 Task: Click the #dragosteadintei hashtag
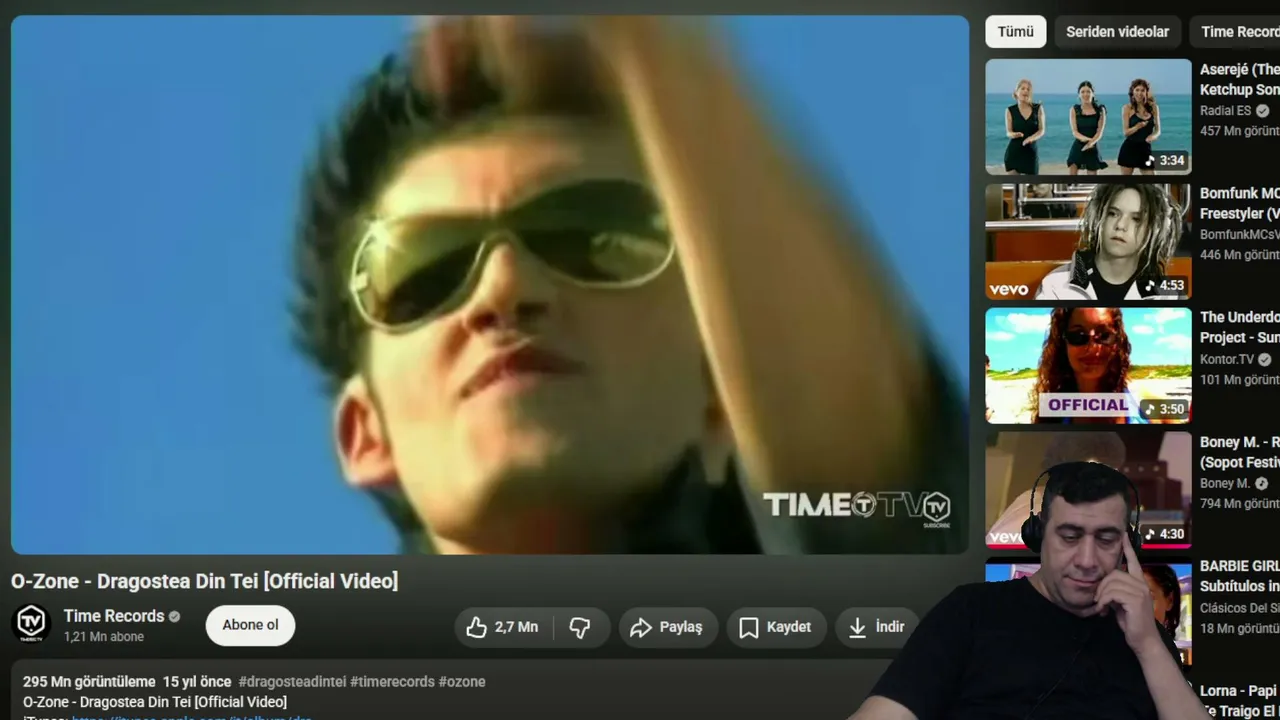click(x=292, y=682)
